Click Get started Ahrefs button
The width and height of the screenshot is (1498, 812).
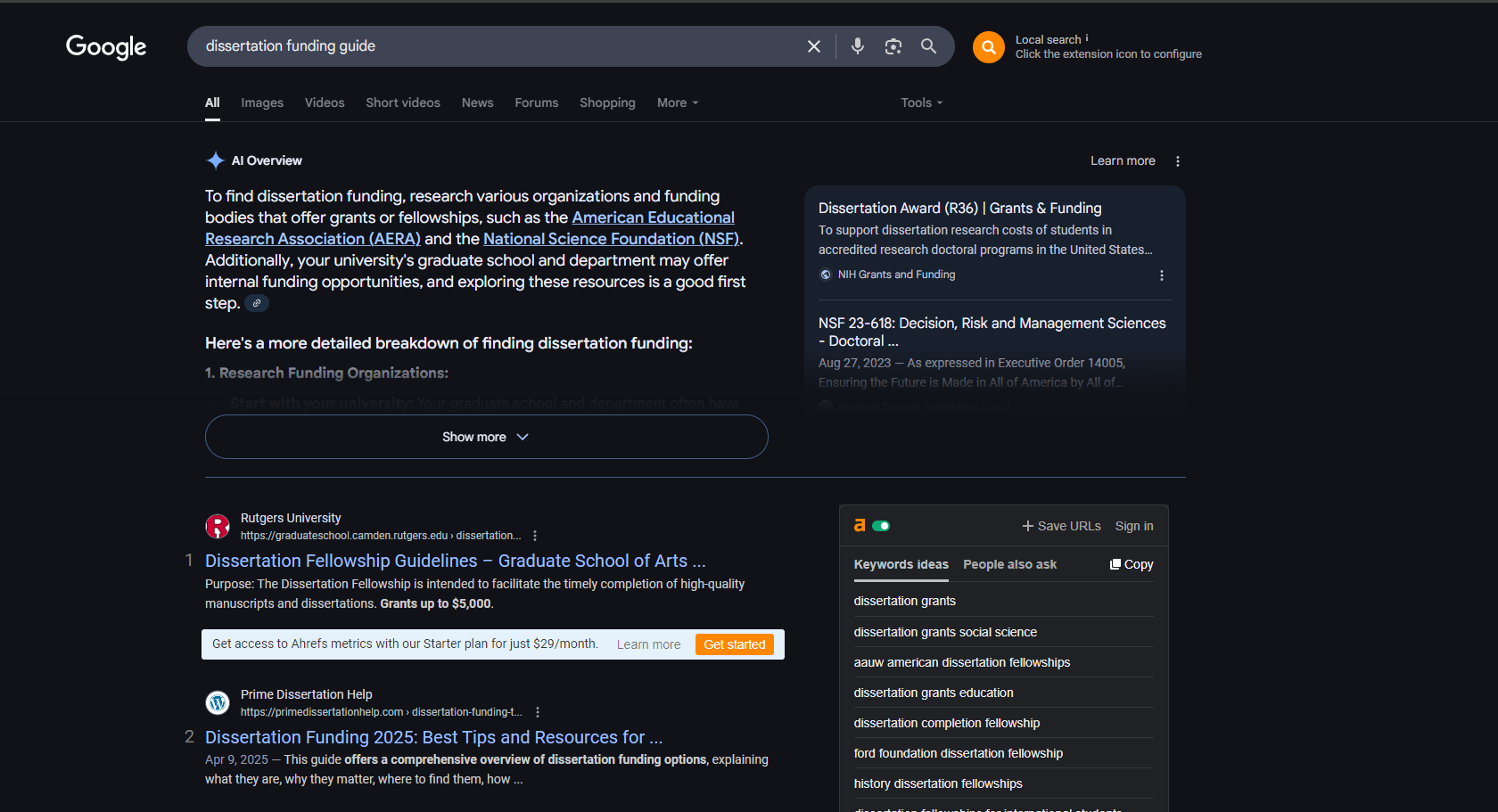click(735, 644)
